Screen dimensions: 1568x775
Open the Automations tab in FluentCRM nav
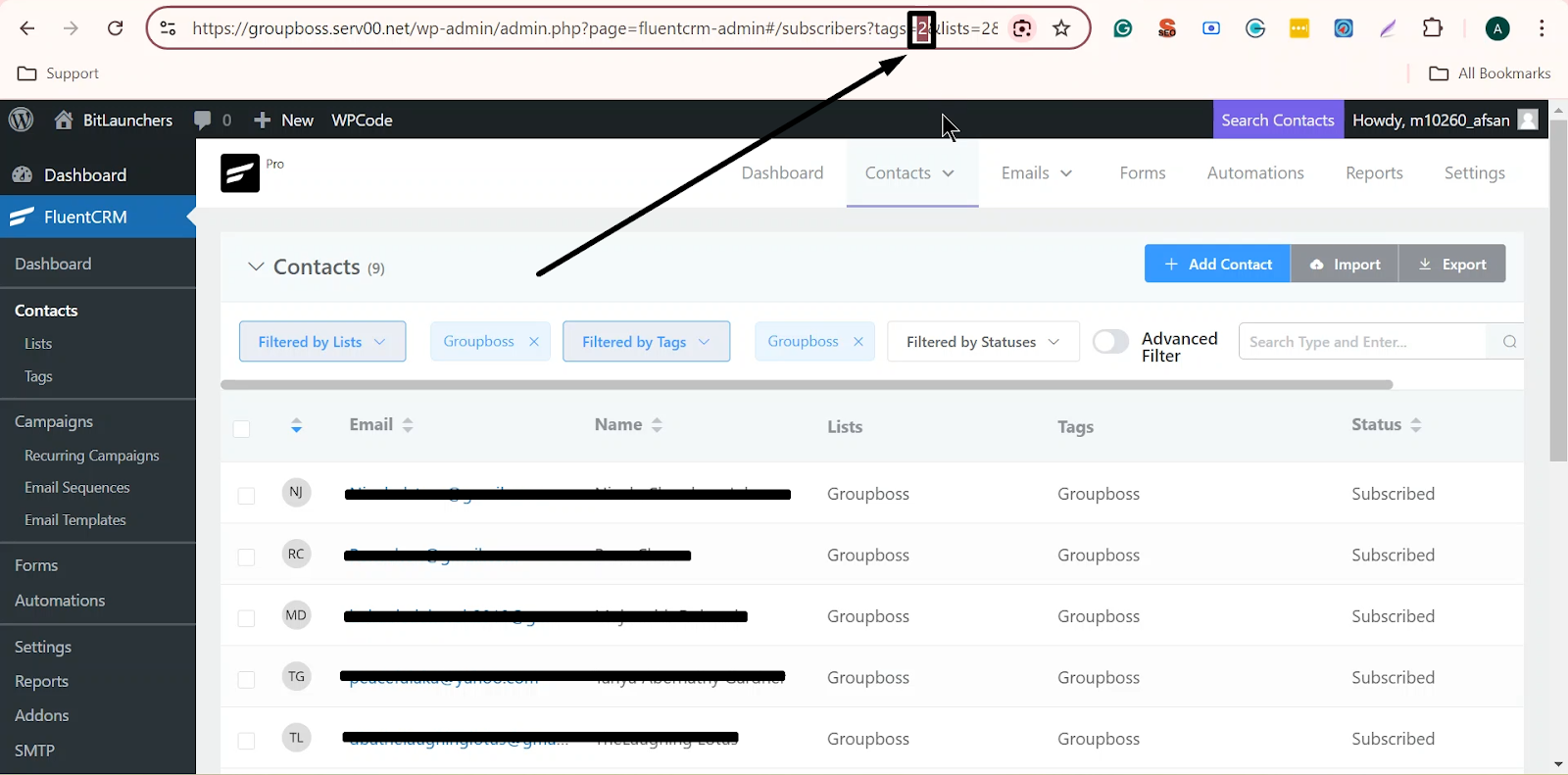coord(1255,172)
